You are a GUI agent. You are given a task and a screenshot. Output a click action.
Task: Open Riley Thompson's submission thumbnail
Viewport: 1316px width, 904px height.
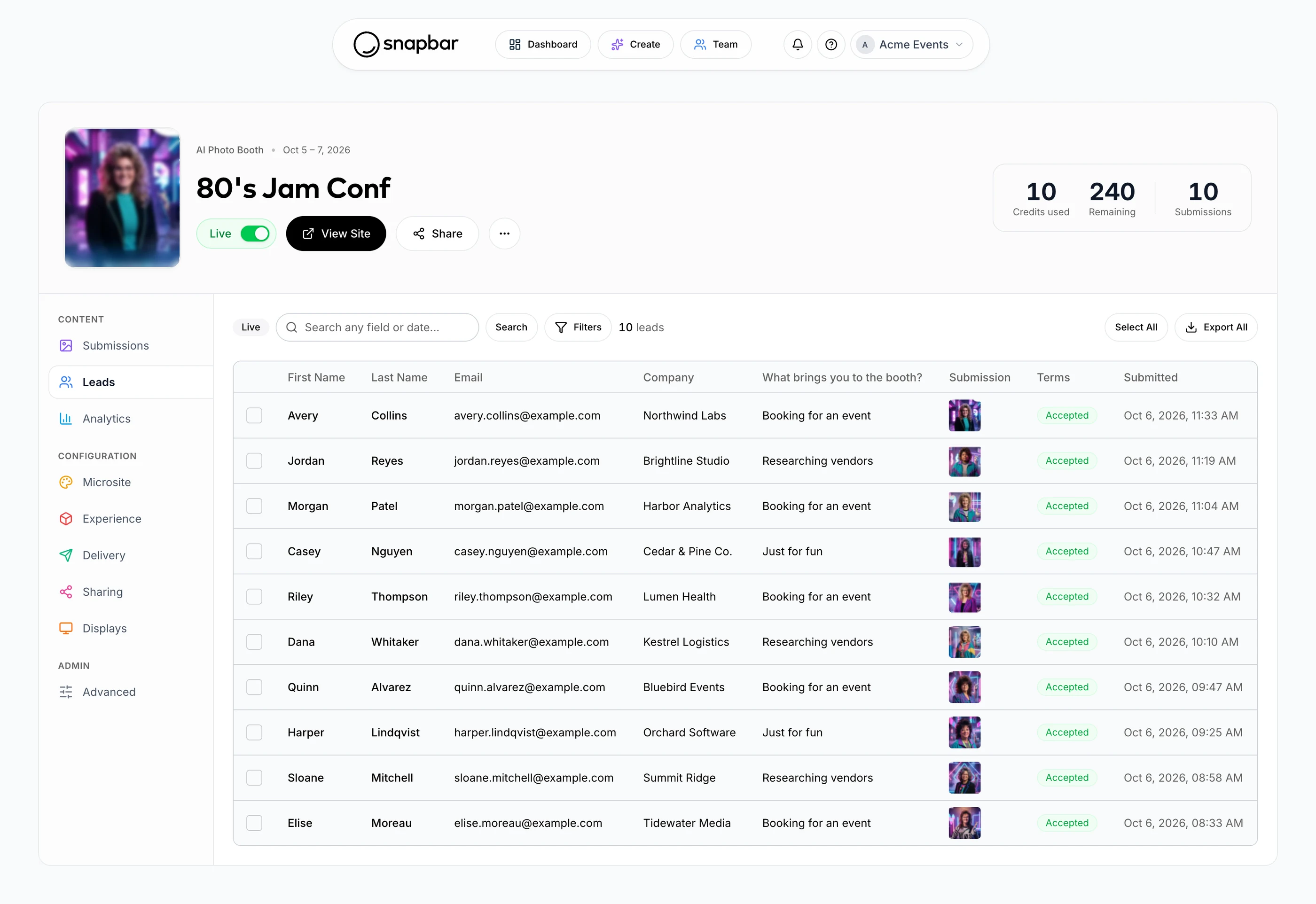[x=964, y=596]
